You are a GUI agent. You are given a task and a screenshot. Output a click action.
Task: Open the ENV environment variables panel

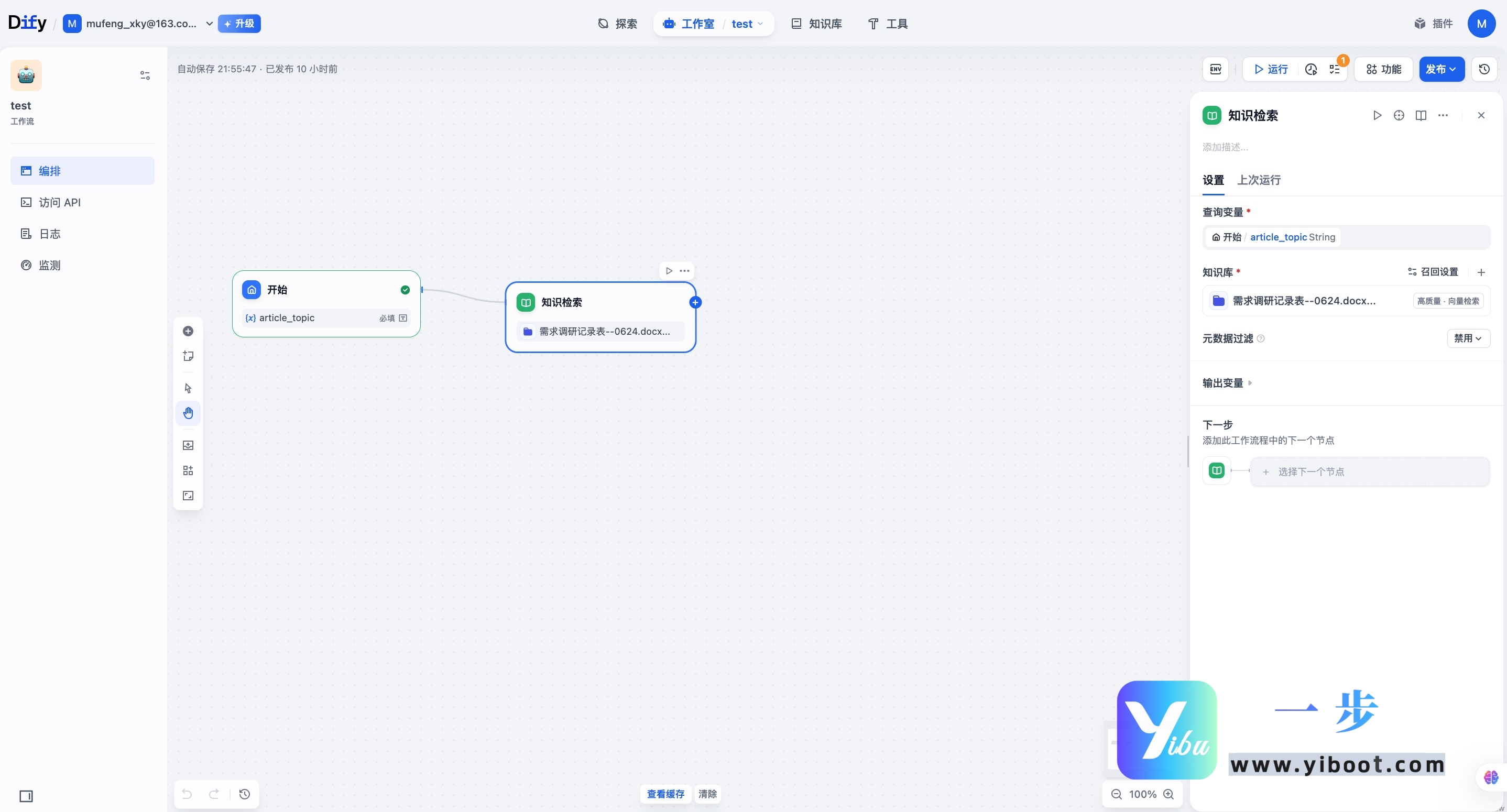pos(1215,69)
